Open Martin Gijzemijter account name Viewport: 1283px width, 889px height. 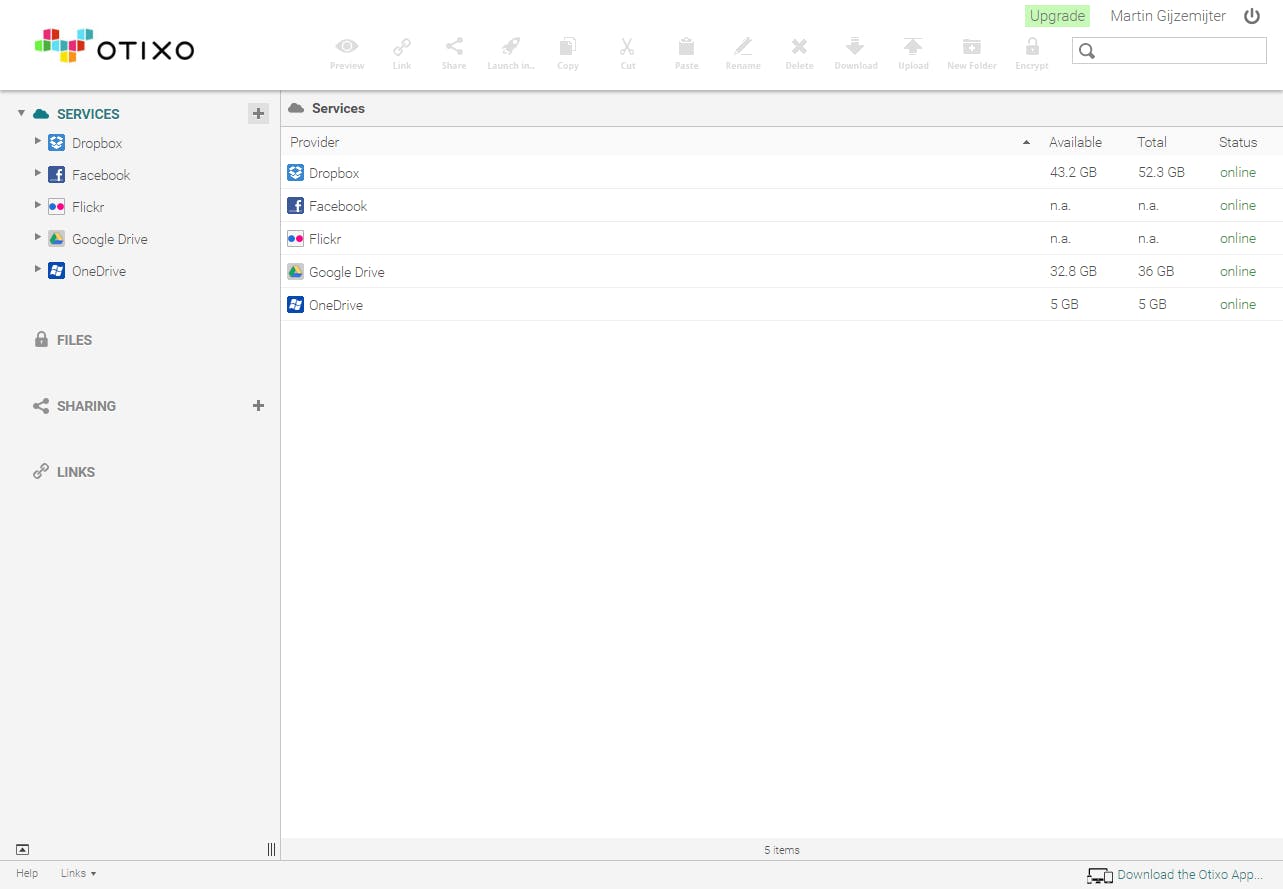1168,16
